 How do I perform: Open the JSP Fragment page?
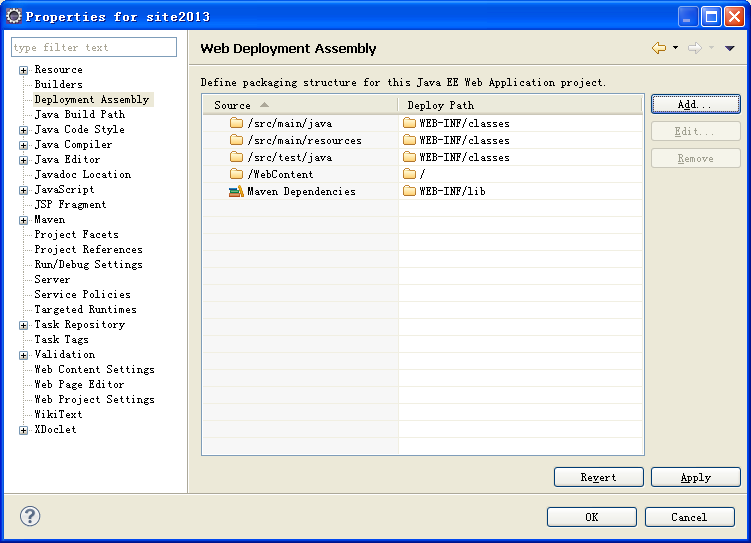(x=70, y=204)
